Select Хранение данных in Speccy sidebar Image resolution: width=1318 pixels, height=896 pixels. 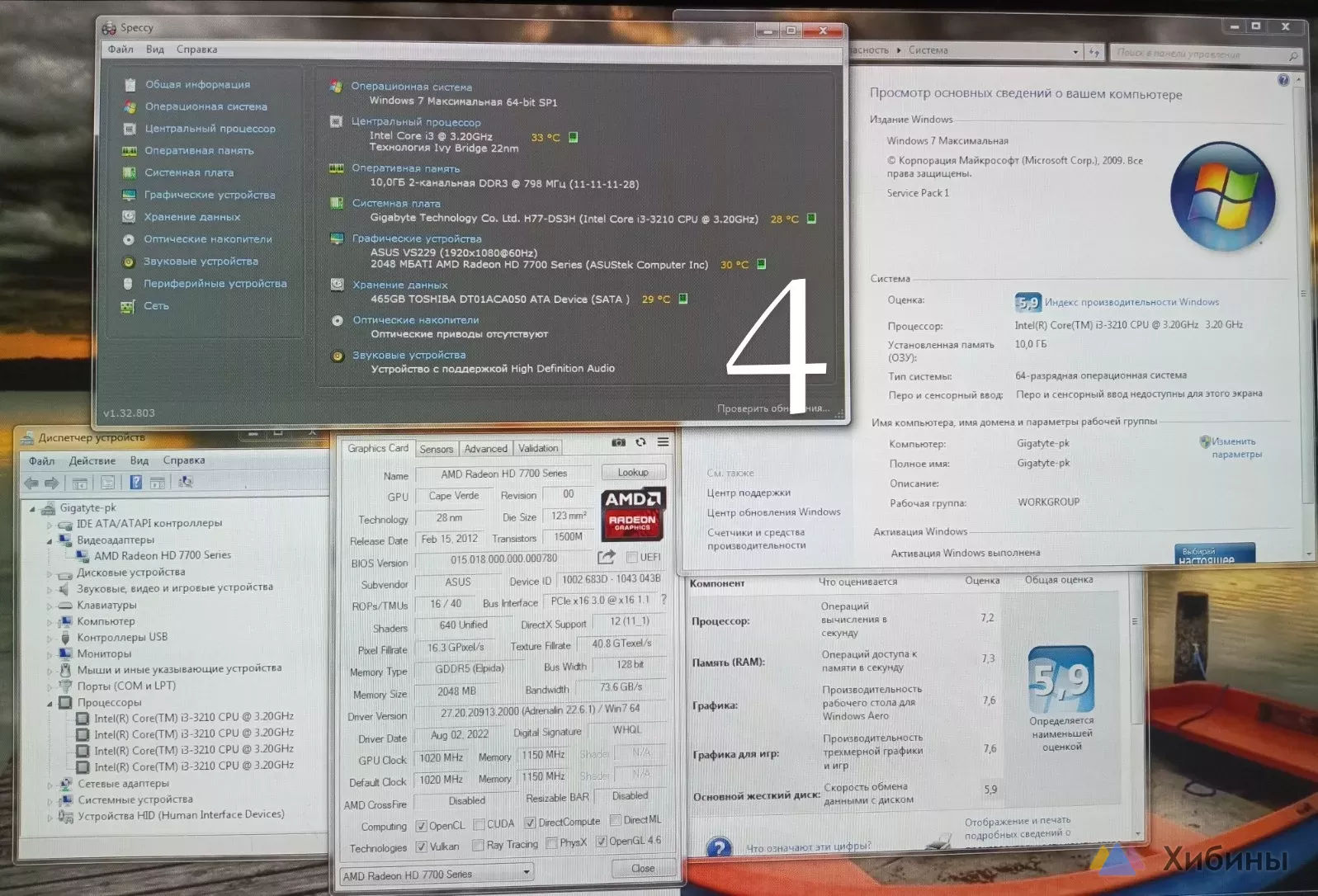coord(192,217)
